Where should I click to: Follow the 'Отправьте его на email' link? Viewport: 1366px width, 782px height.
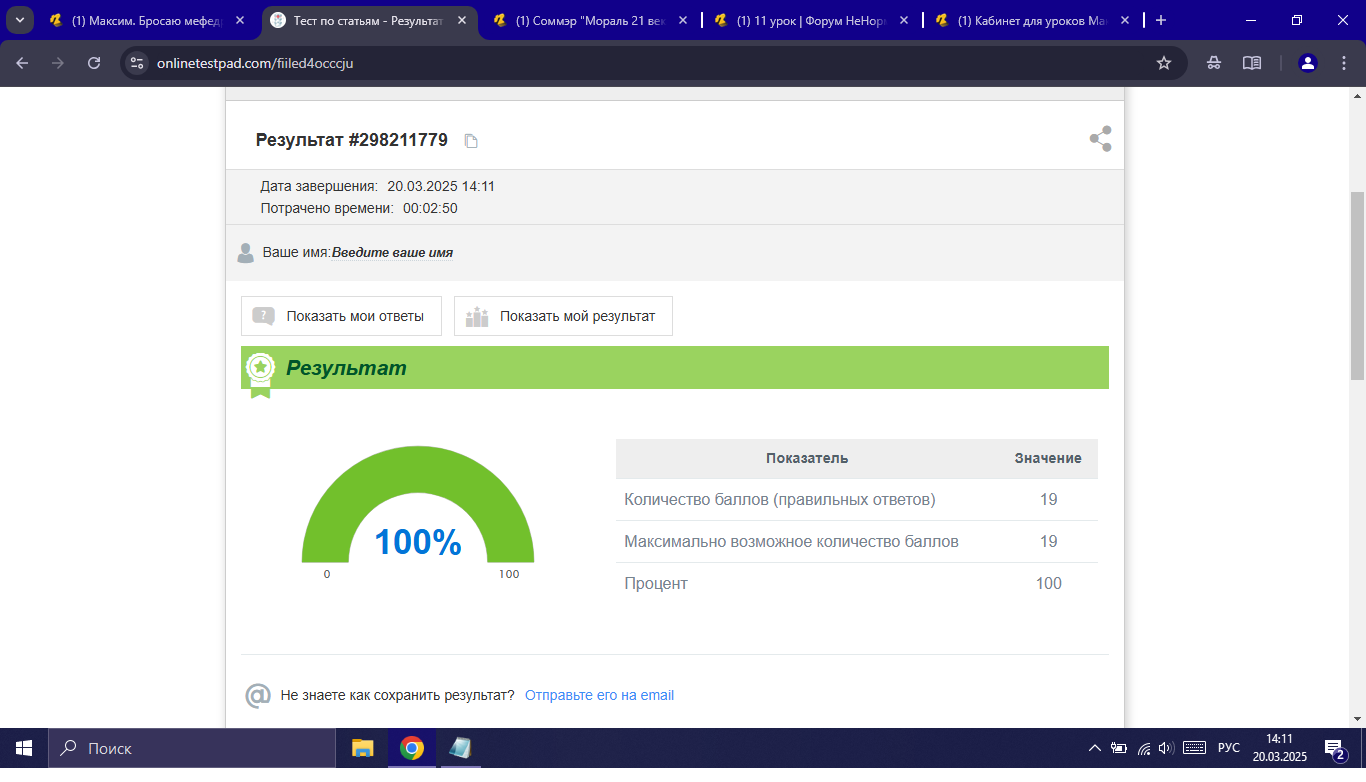[599, 695]
